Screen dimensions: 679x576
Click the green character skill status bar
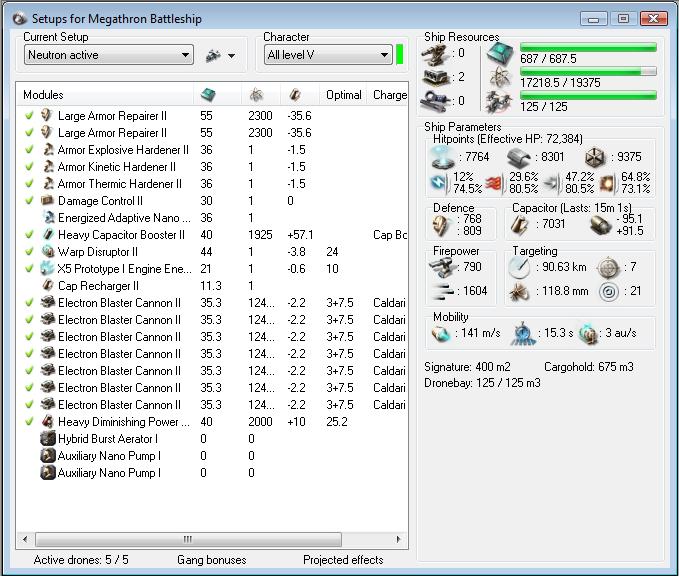pos(400,55)
